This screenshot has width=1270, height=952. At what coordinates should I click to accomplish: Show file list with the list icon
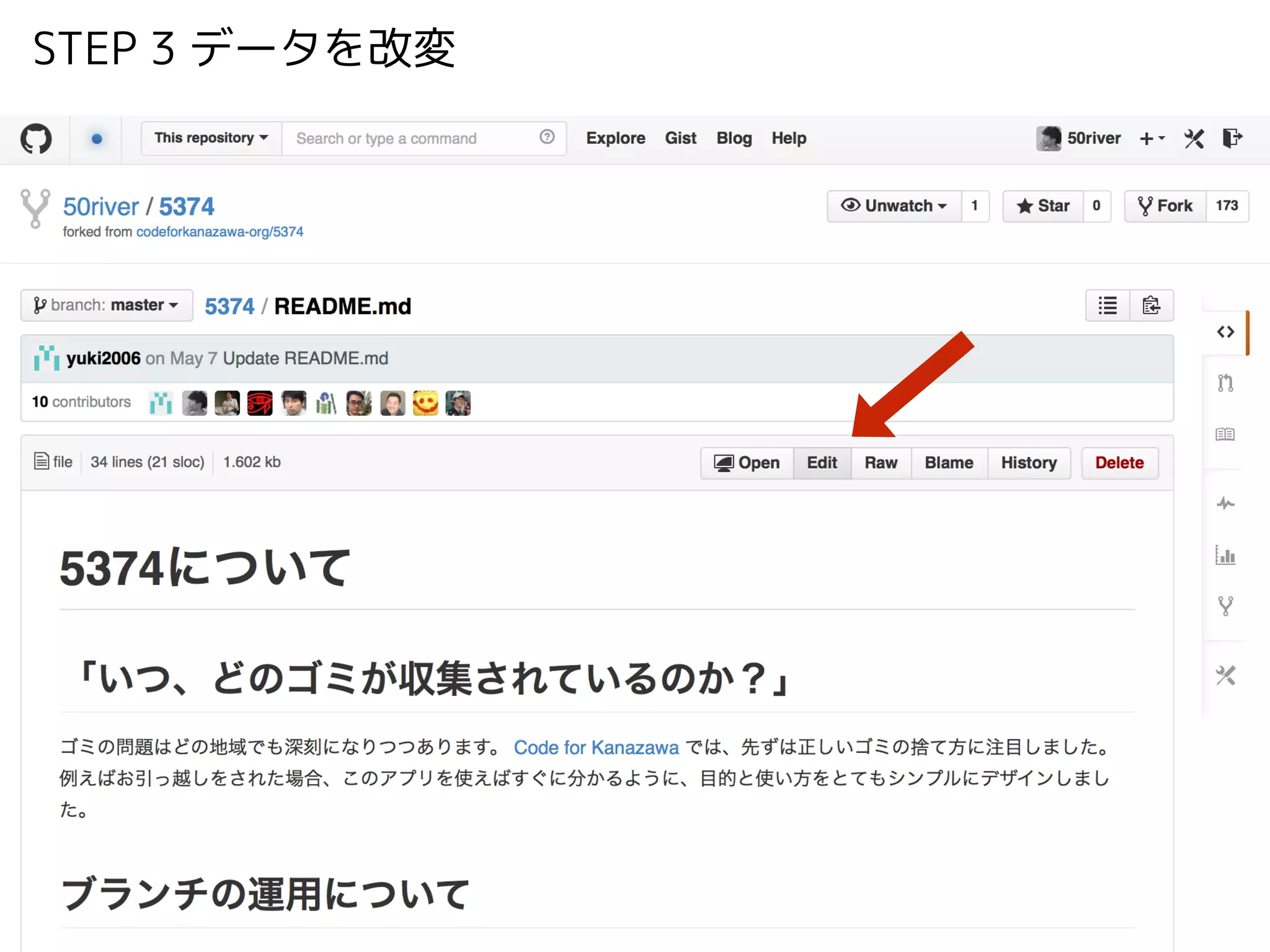click(1108, 306)
